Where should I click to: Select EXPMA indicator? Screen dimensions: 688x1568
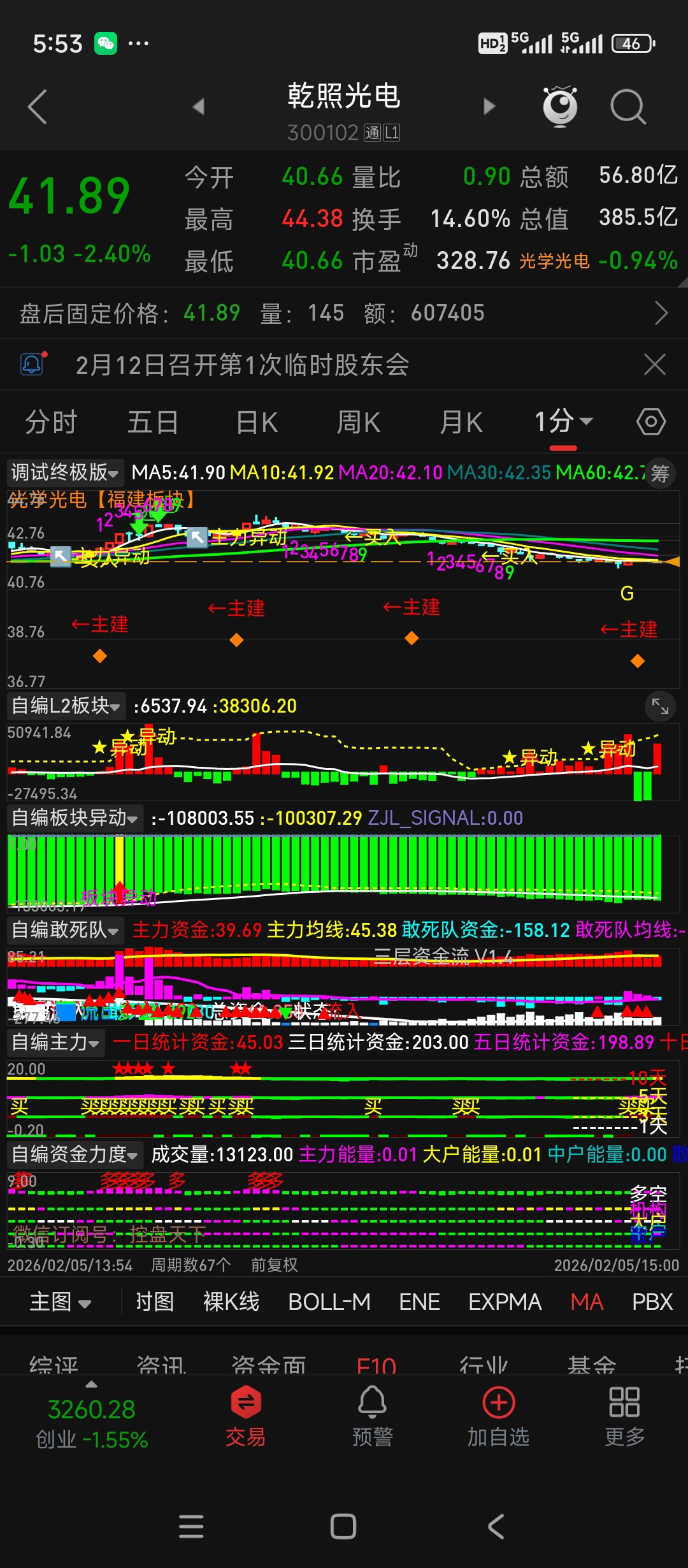click(505, 1302)
